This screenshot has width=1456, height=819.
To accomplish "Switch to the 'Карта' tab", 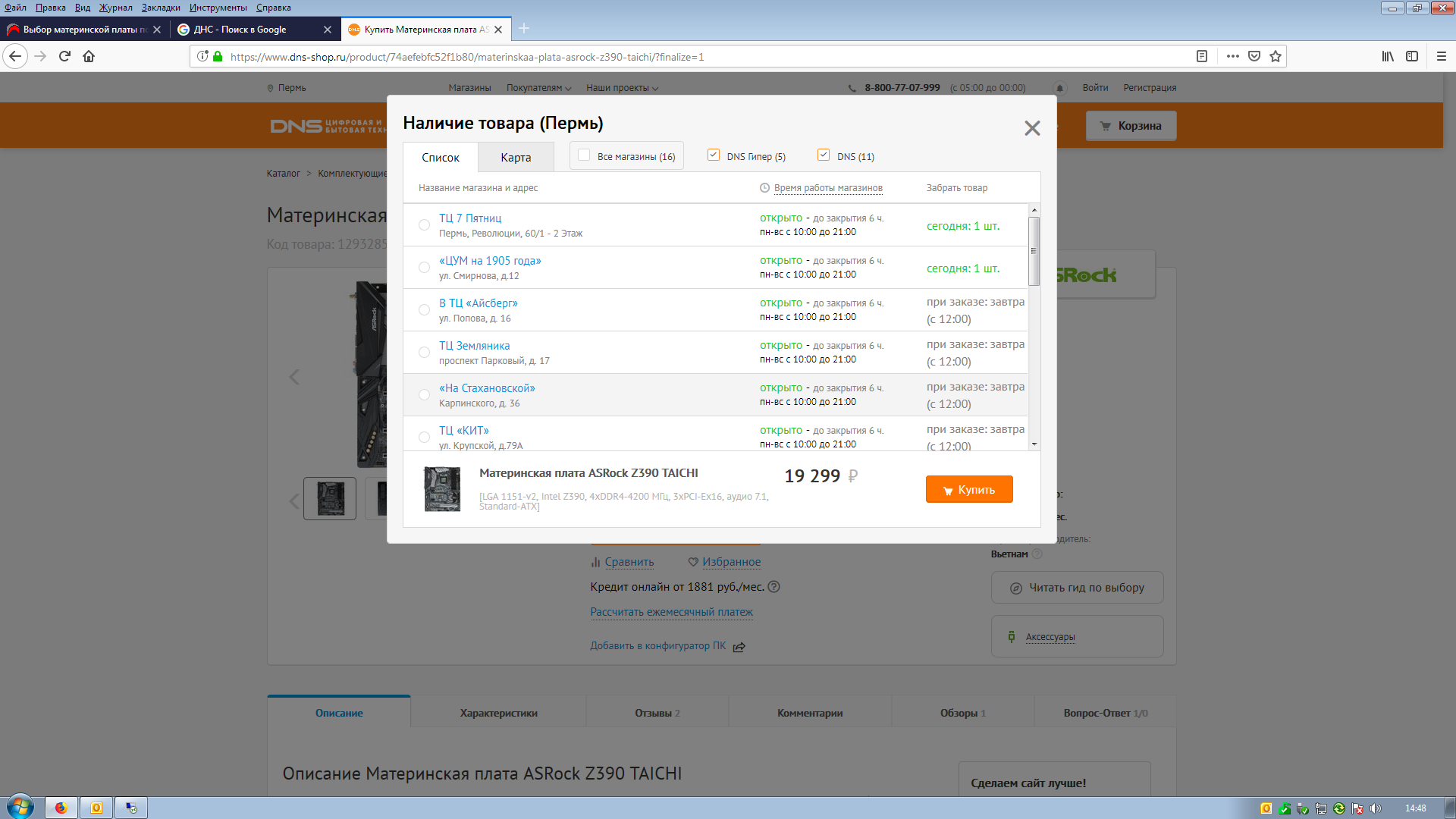I will pos(516,158).
